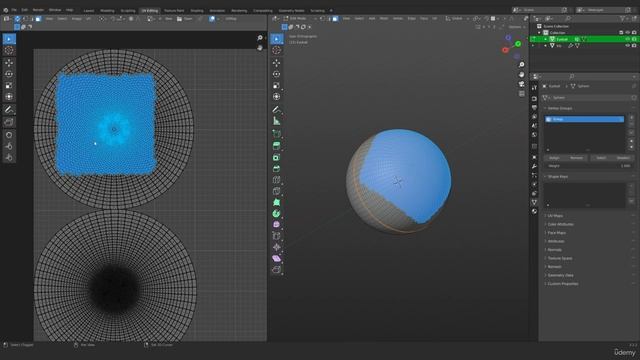Select the Transform tool in UV editor toolbar
The height and width of the screenshot is (360, 640).
pyautogui.click(x=9, y=97)
